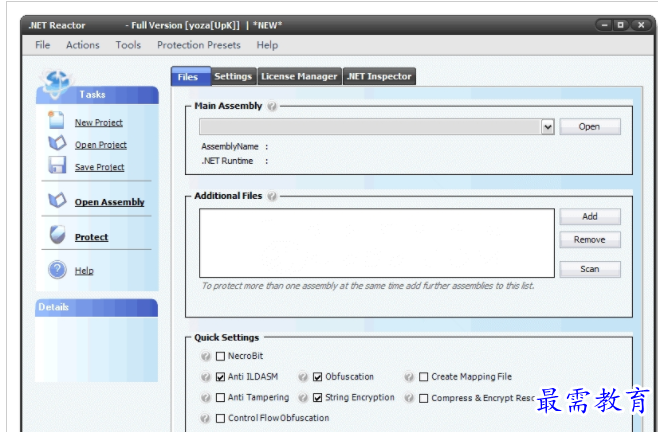This screenshot has width=658, height=432.
Task: Click the Scan button
Action: pyautogui.click(x=590, y=269)
